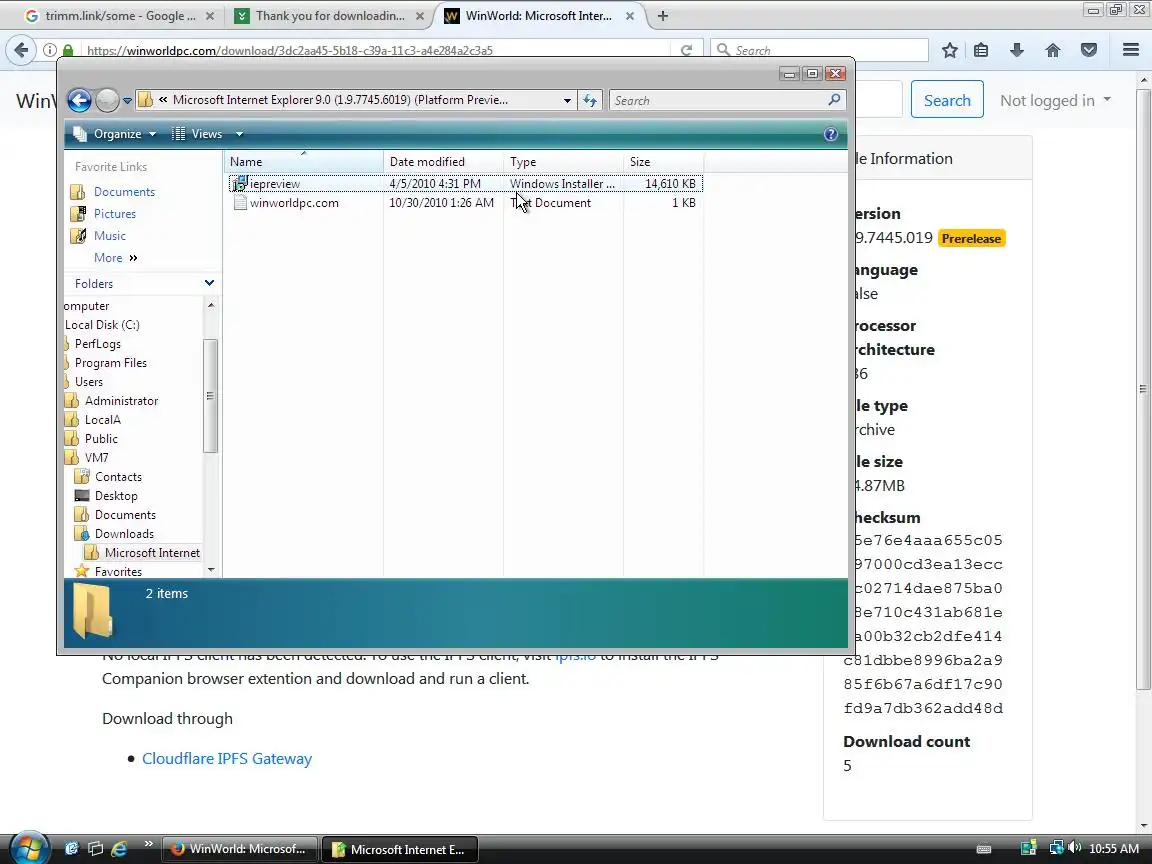Reload the page in Firefox

686,50
